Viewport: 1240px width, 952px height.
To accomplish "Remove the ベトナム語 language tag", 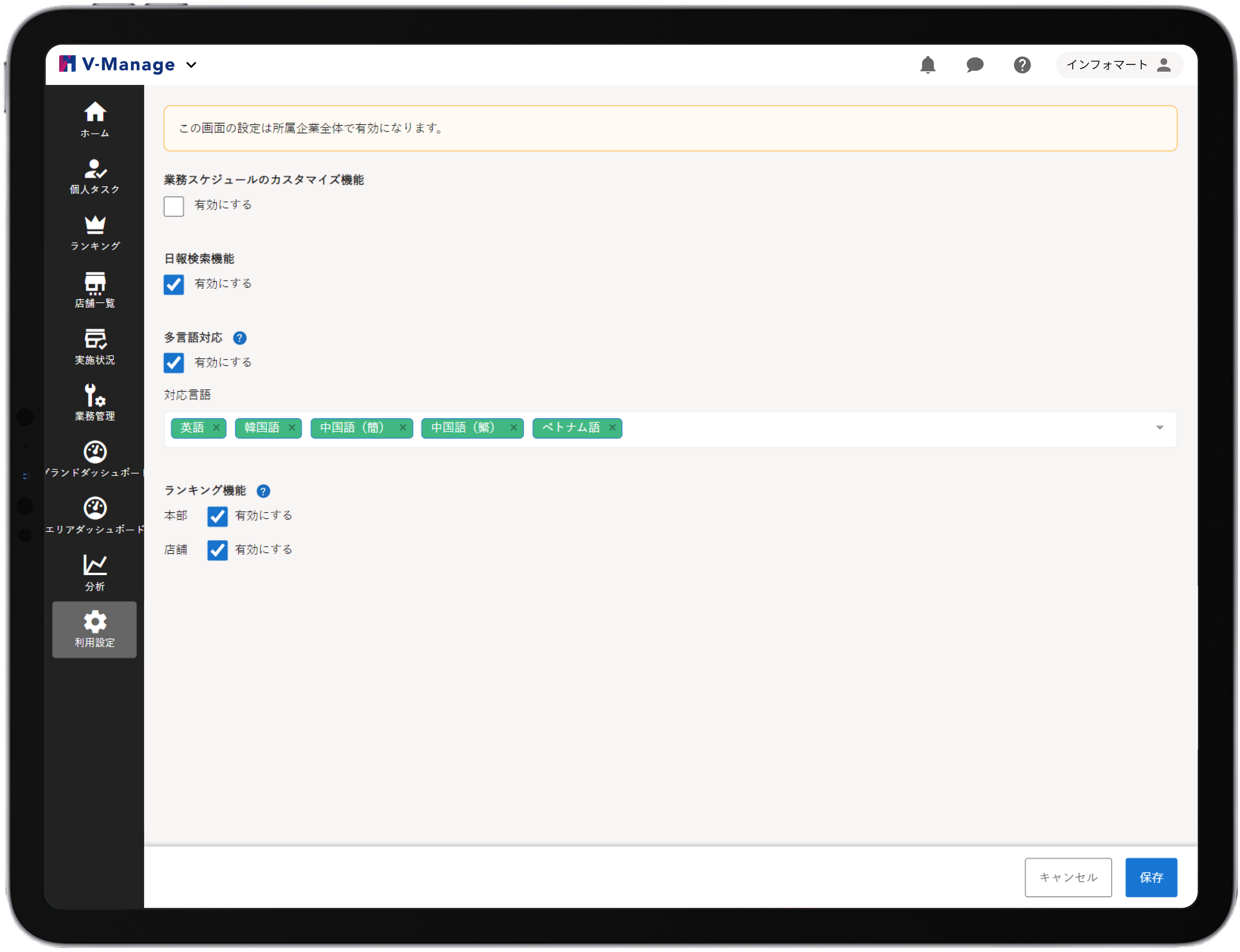I will (612, 428).
